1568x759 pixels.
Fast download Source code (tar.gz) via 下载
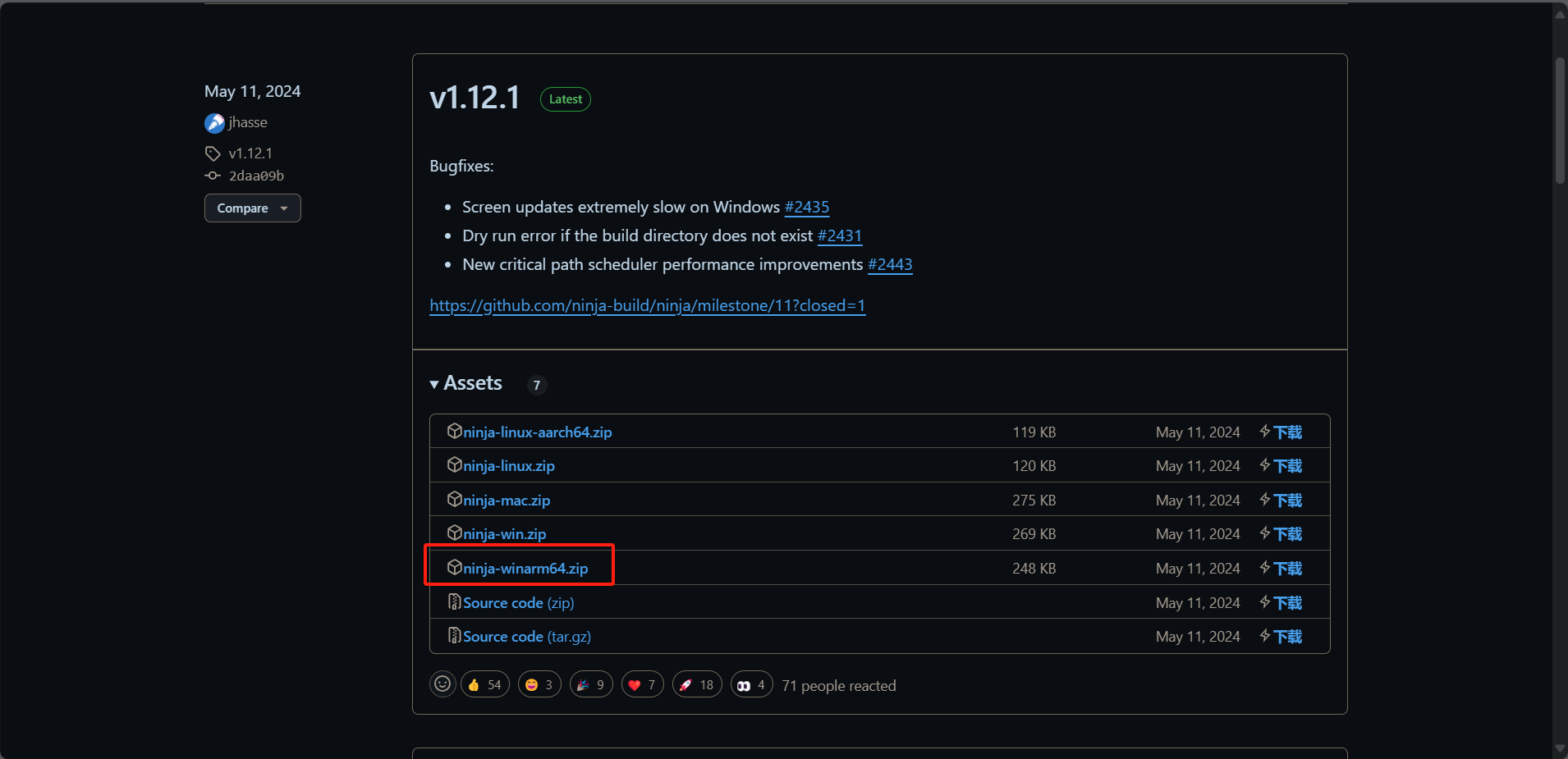click(1281, 637)
